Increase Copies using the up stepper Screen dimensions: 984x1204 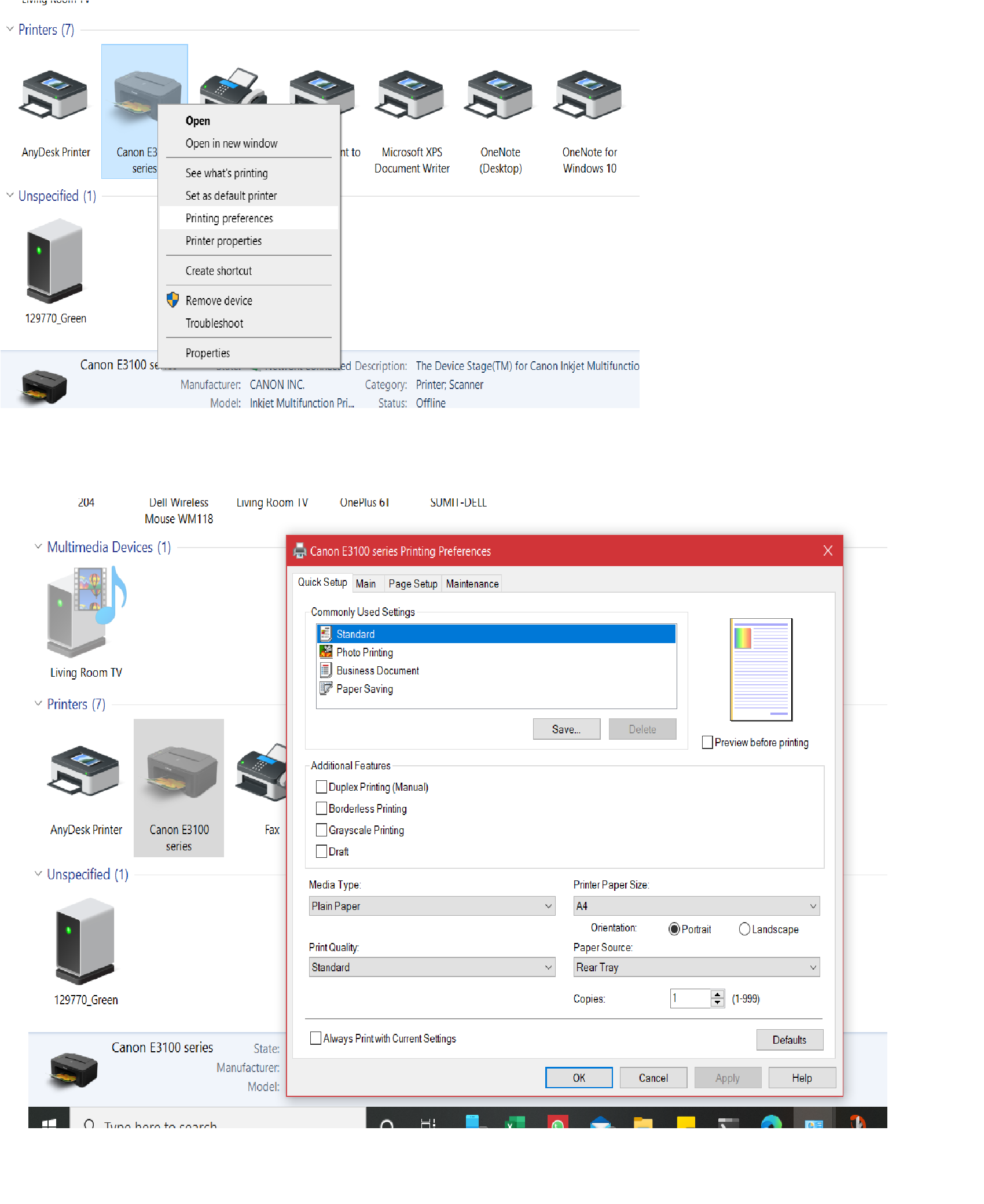[x=717, y=994]
